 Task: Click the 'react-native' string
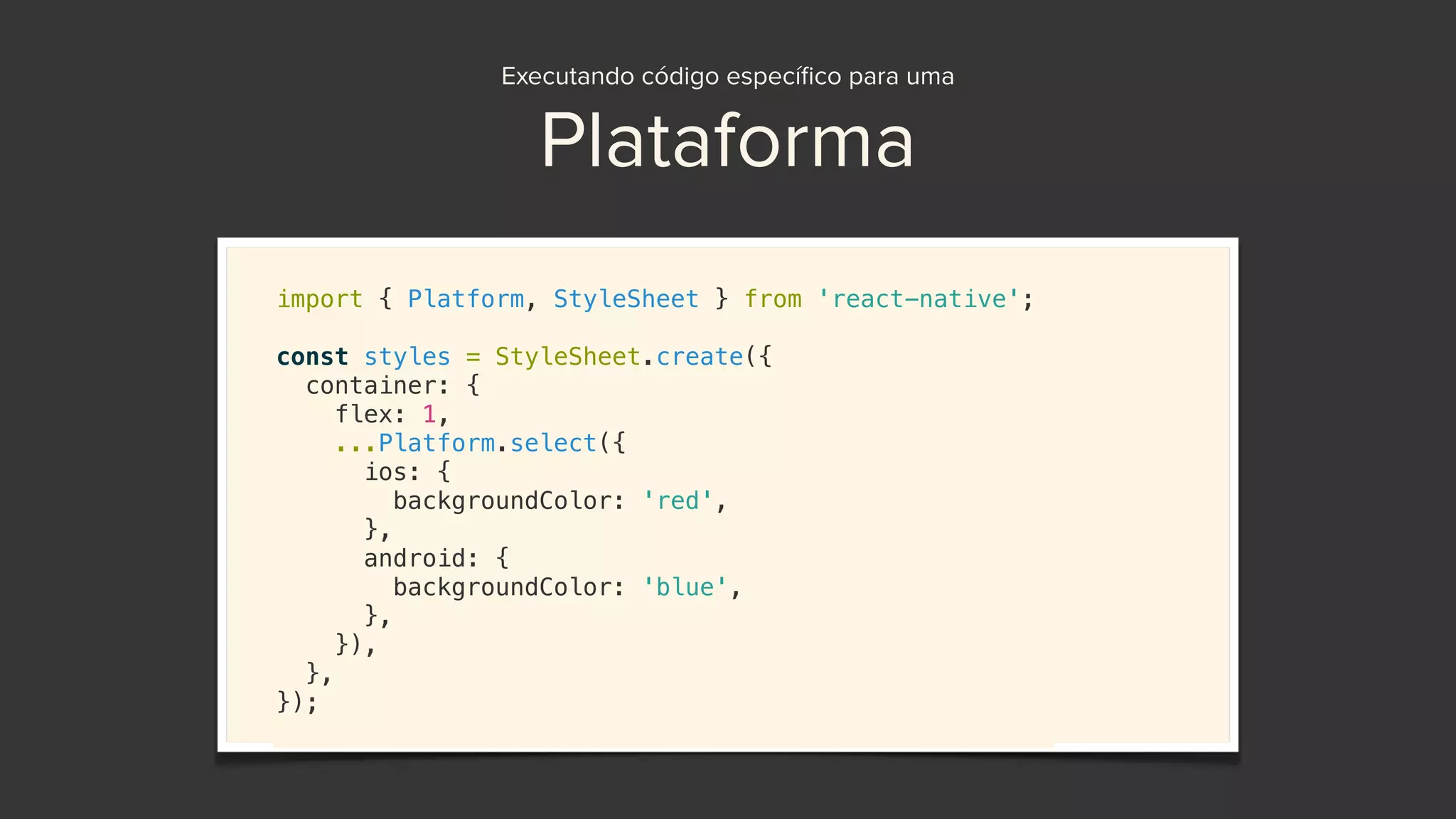pos(919,299)
